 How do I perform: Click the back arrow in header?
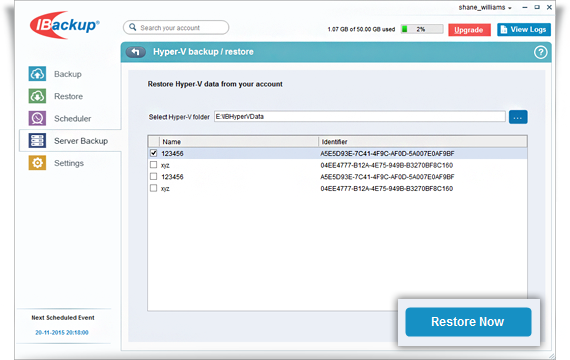(x=136, y=52)
